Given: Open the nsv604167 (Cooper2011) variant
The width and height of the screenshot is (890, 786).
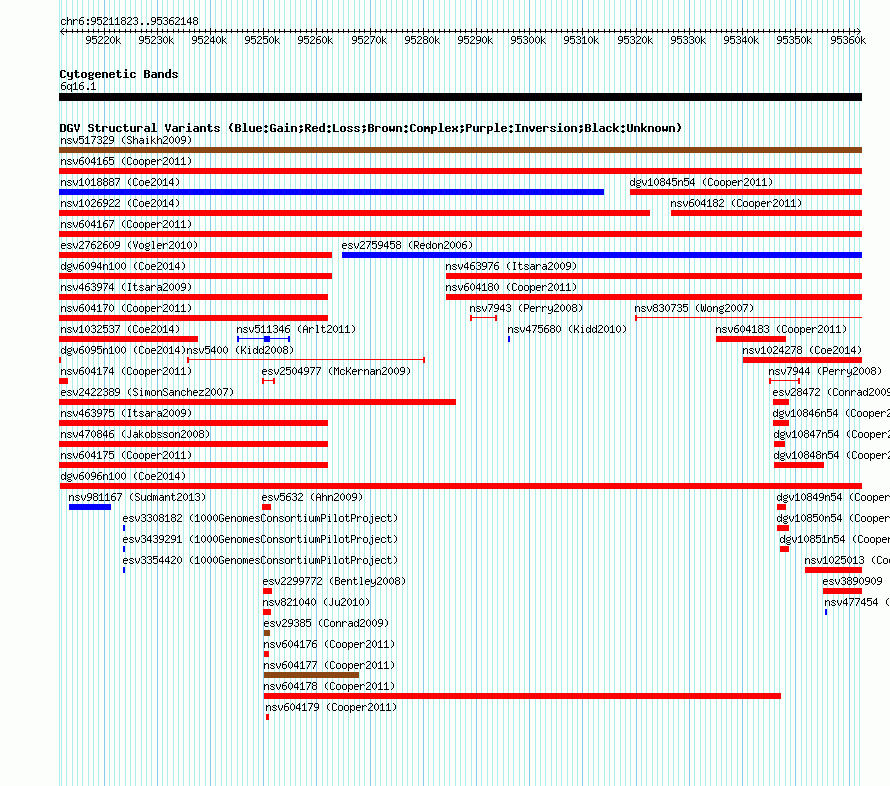Looking at the screenshot, I should click(x=126, y=224).
